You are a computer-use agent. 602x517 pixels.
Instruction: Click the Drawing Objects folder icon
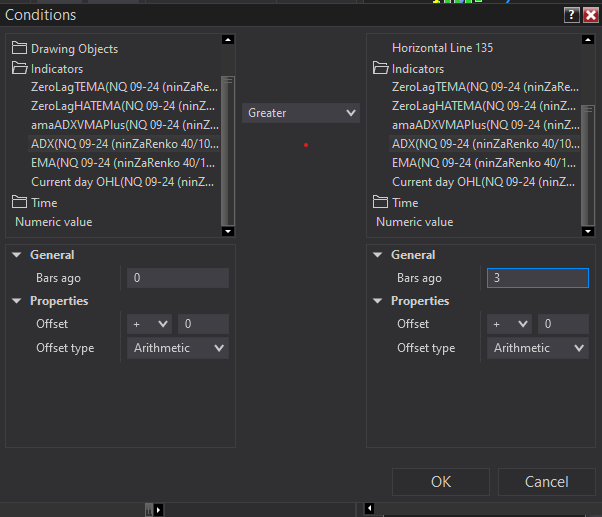click(20, 48)
